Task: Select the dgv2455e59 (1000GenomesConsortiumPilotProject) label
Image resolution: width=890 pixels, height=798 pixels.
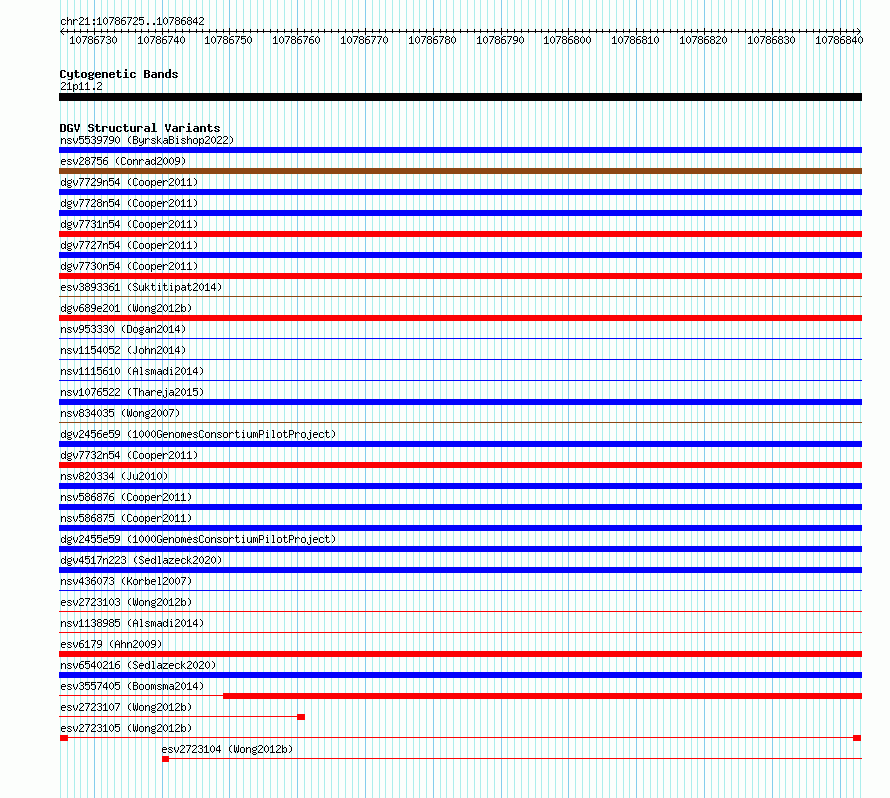Action: [198, 539]
